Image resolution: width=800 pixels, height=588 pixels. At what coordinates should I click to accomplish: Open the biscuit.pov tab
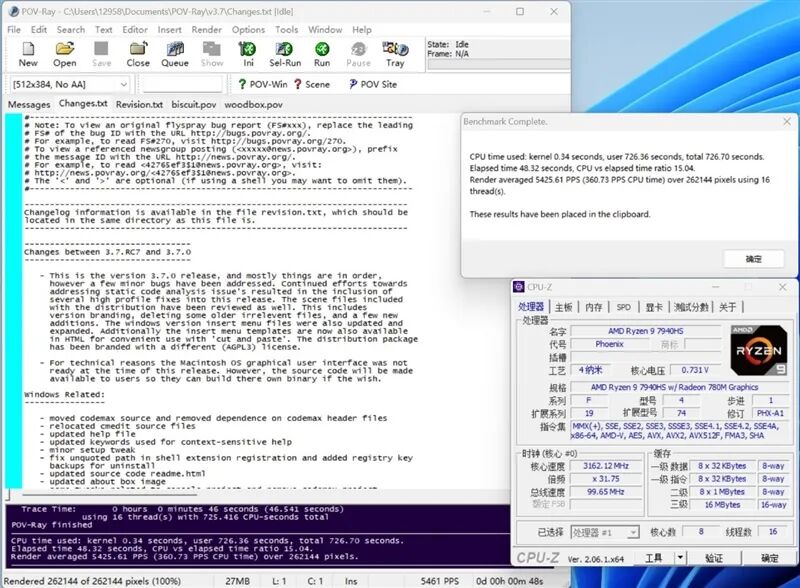tap(194, 105)
